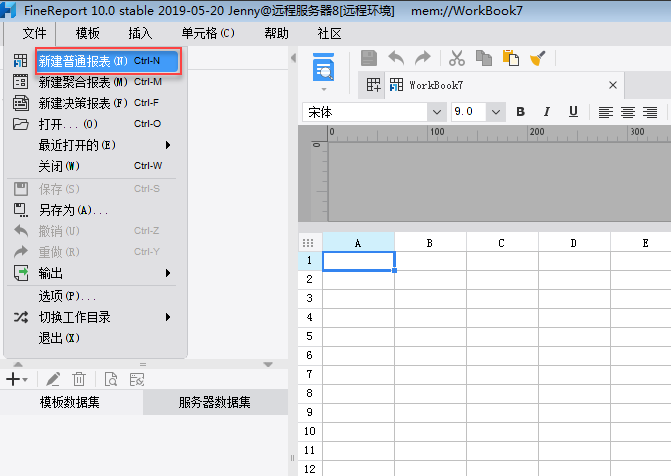The width and height of the screenshot is (671, 476).
Task: Select column D header
Action: 574,243
